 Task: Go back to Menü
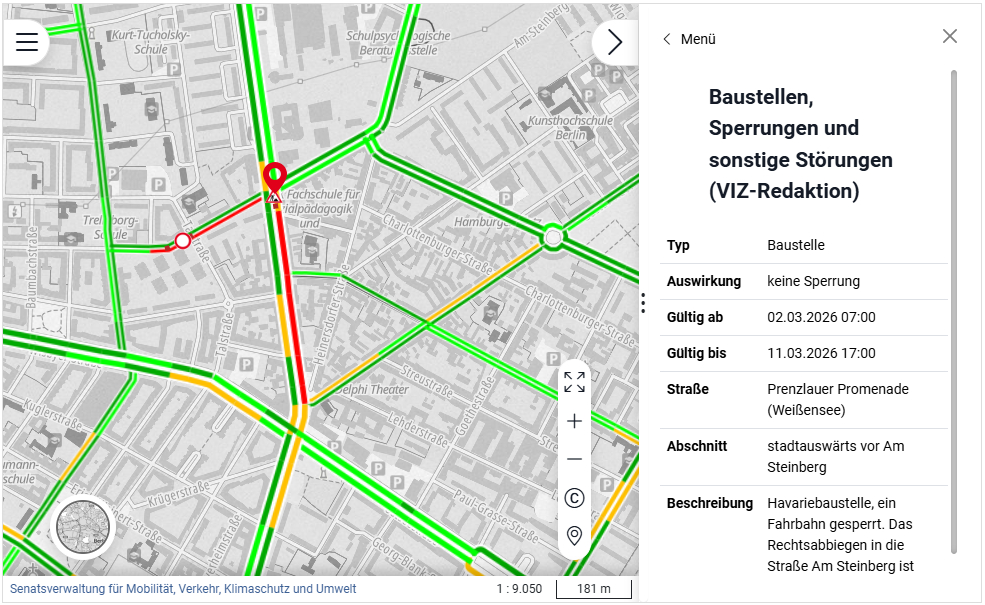coord(689,39)
